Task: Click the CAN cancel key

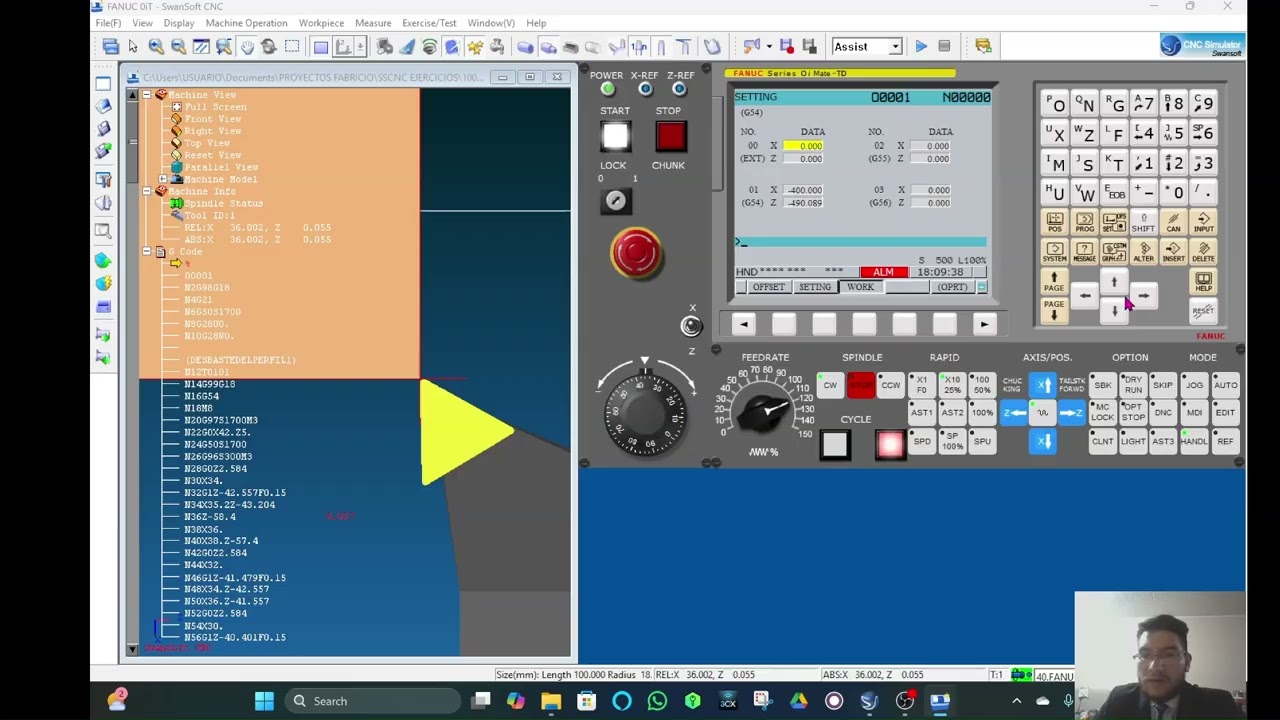Action: (1173, 222)
